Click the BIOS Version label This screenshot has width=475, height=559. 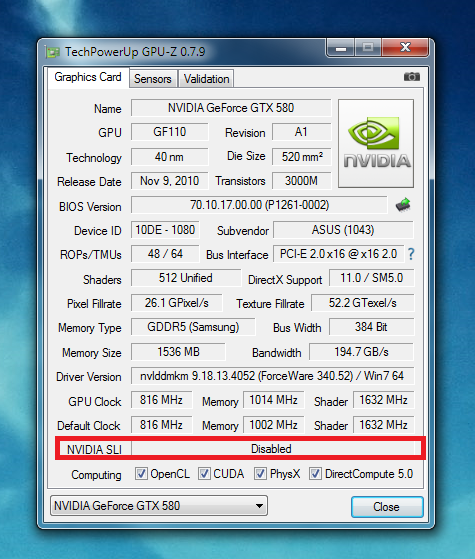[90, 207]
